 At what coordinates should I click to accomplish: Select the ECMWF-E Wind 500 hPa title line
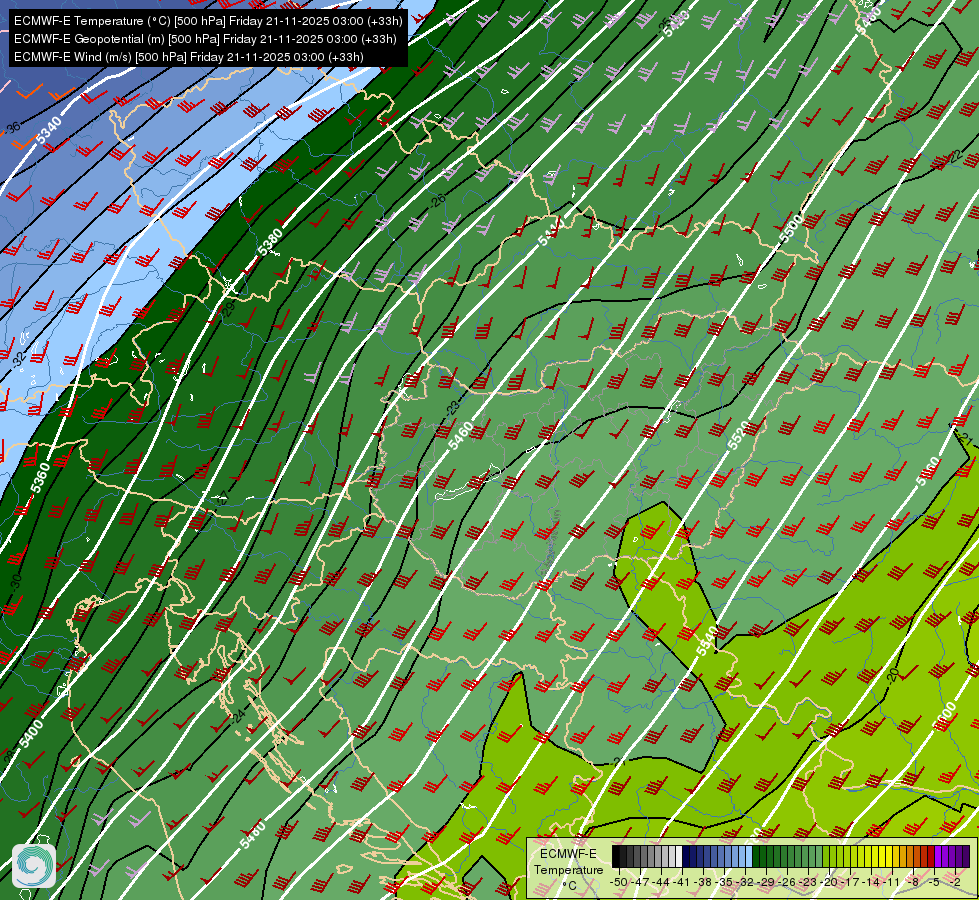pos(189,57)
